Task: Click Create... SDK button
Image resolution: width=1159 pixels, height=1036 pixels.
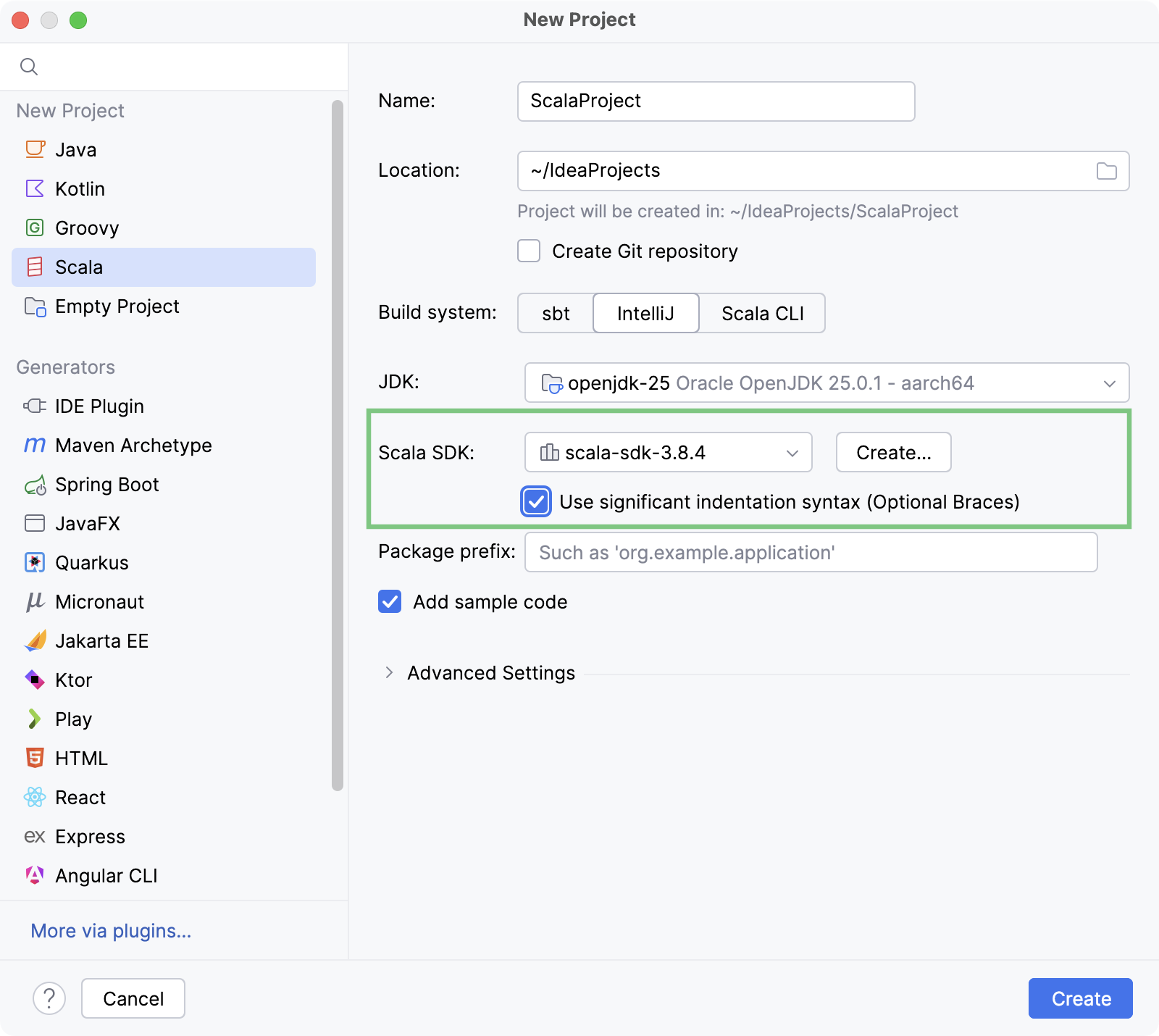Action: (x=893, y=452)
